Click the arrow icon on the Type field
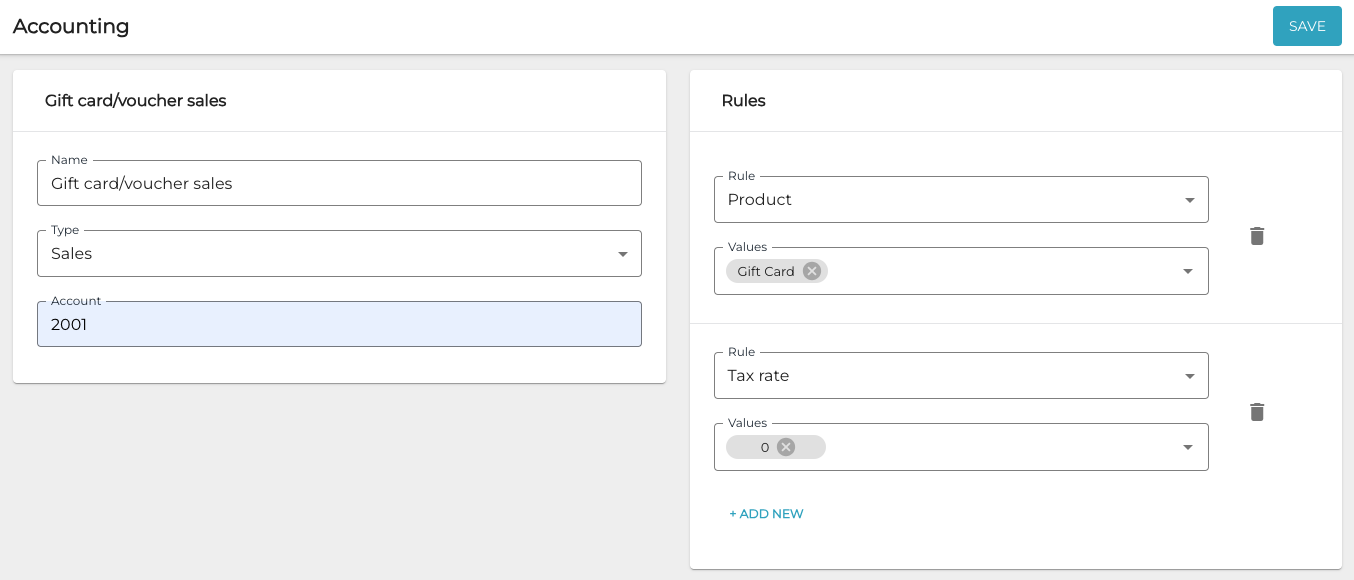This screenshot has height=580, width=1354. (x=622, y=253)
